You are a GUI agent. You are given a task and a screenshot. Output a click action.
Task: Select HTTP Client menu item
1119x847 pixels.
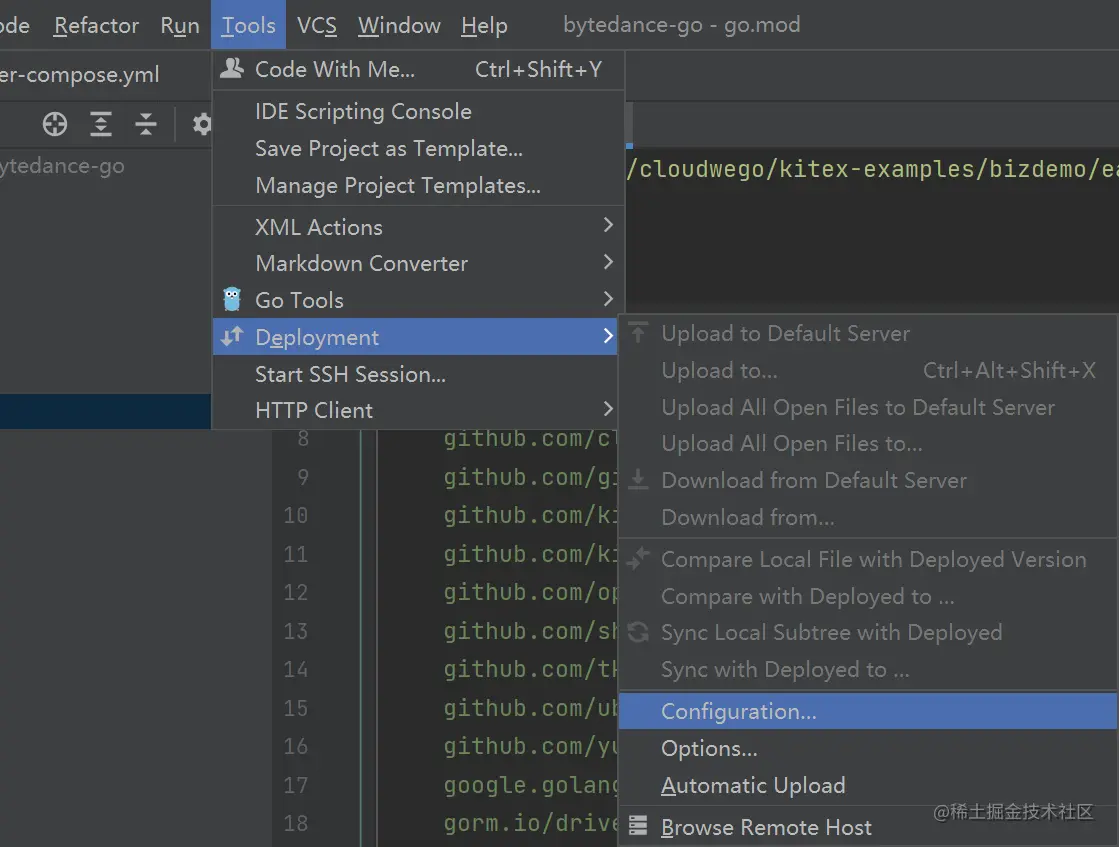point(418,410)
